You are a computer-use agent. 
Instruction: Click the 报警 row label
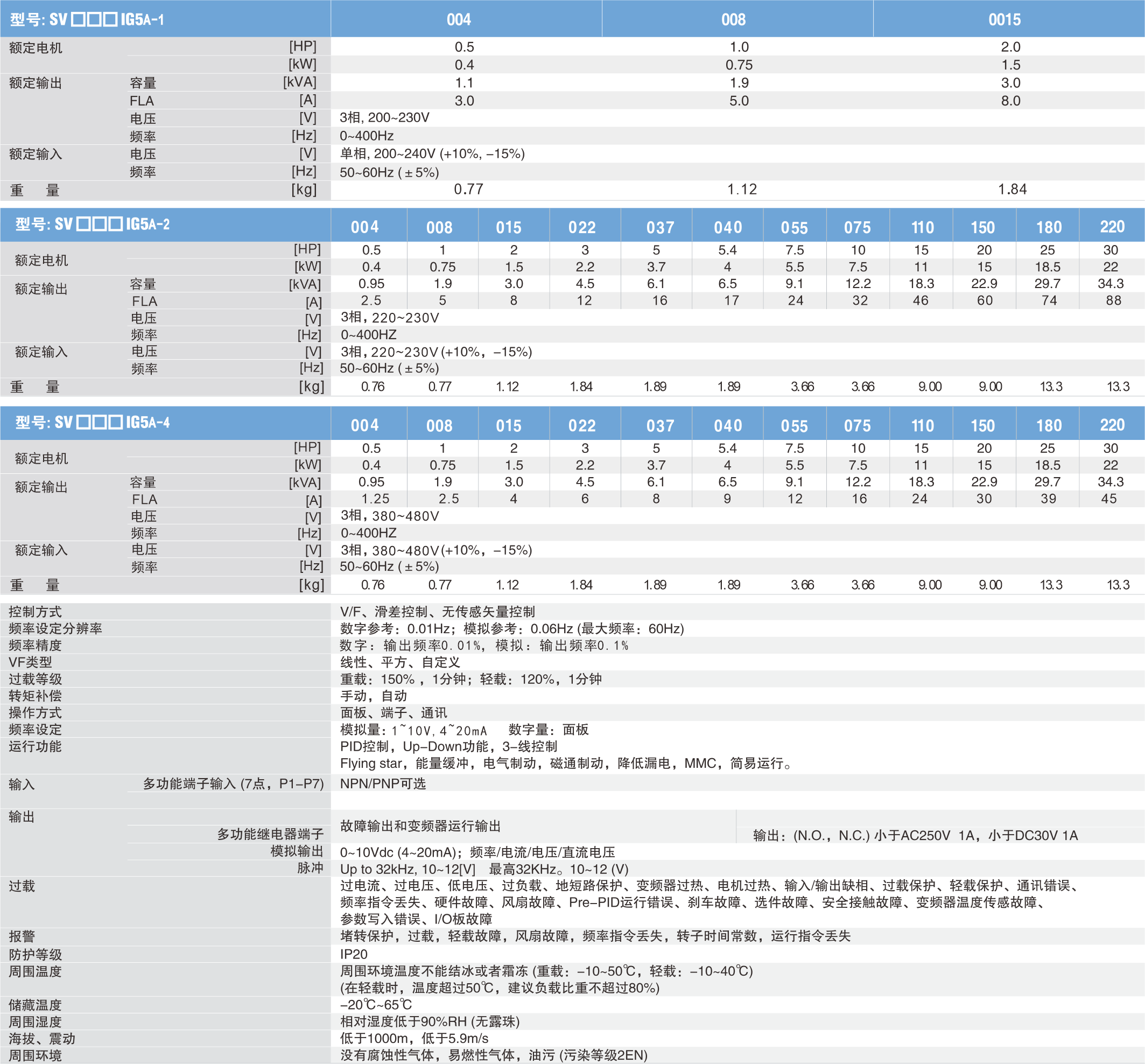(22, 936)
